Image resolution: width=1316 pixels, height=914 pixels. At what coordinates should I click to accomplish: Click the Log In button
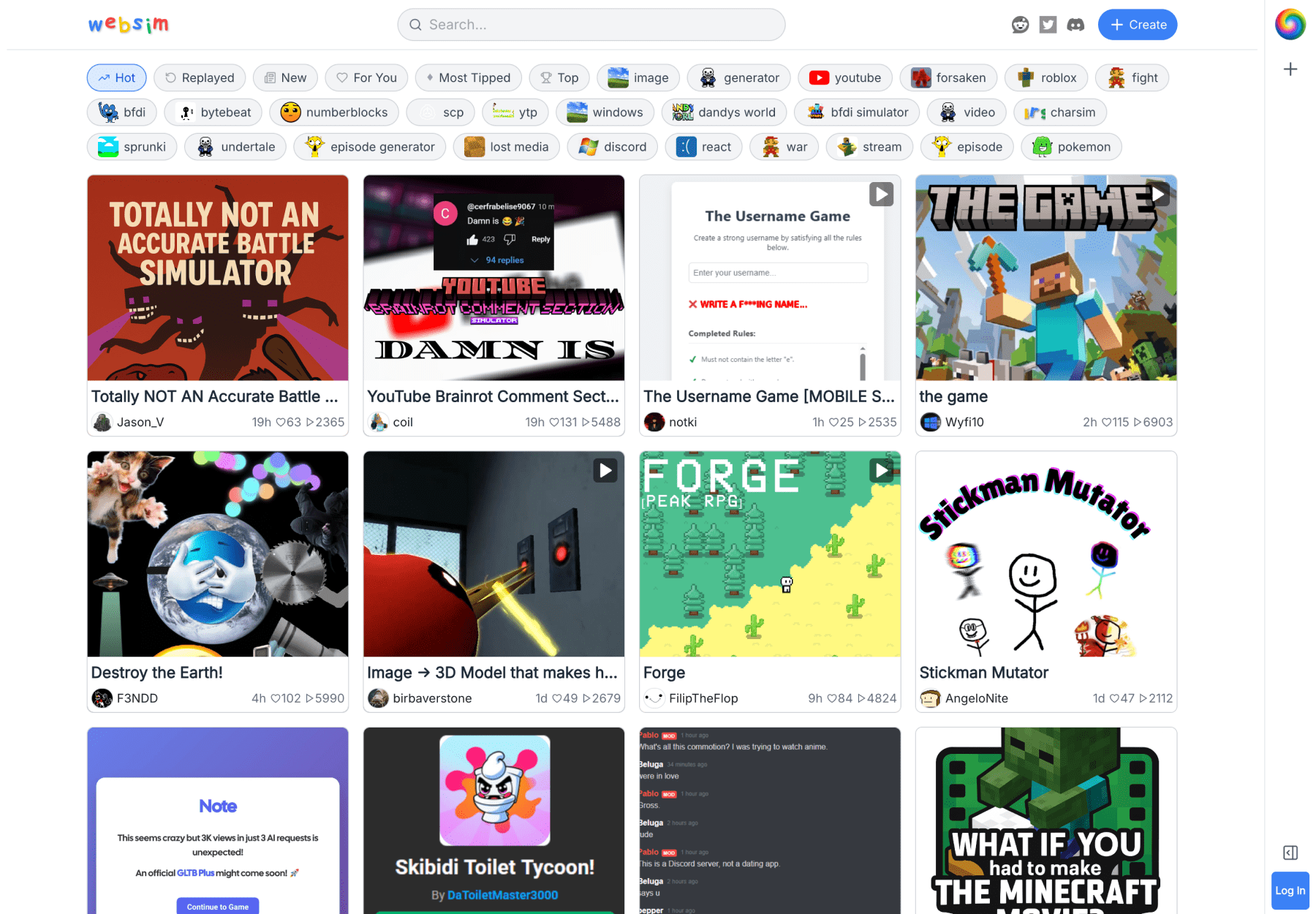click(1290, 891)
